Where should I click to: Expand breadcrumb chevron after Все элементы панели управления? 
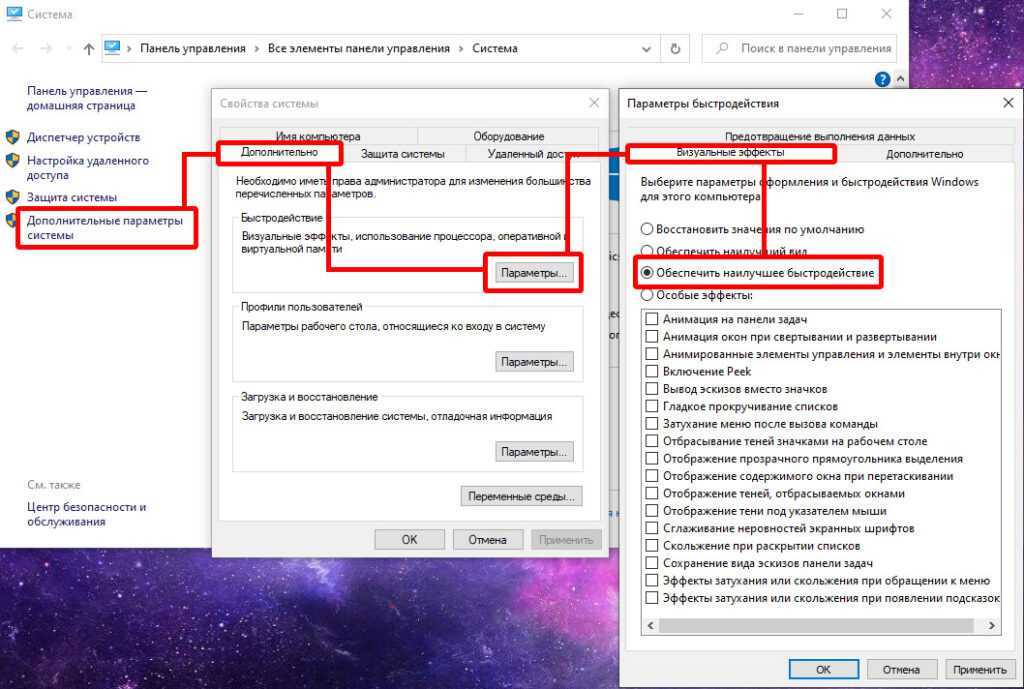tap(461, 48)
